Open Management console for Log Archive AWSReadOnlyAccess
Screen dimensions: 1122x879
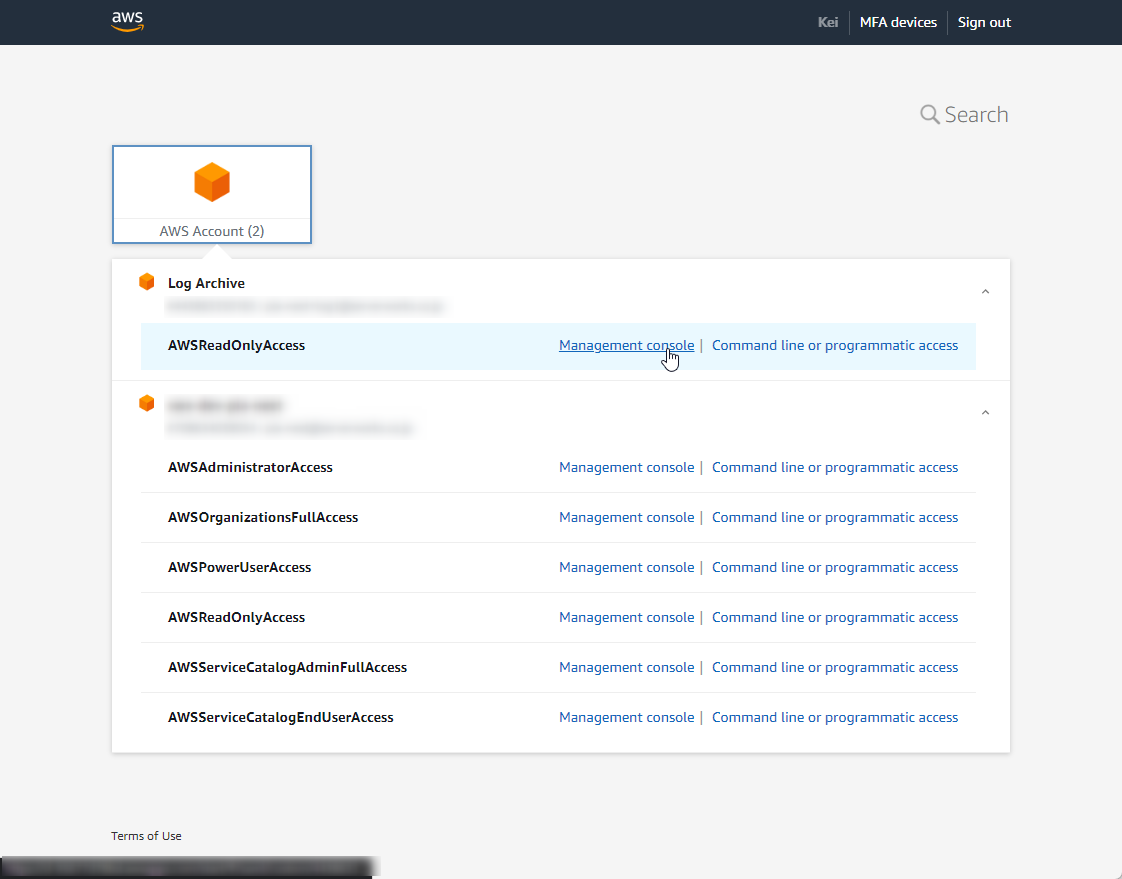[626, 345]
